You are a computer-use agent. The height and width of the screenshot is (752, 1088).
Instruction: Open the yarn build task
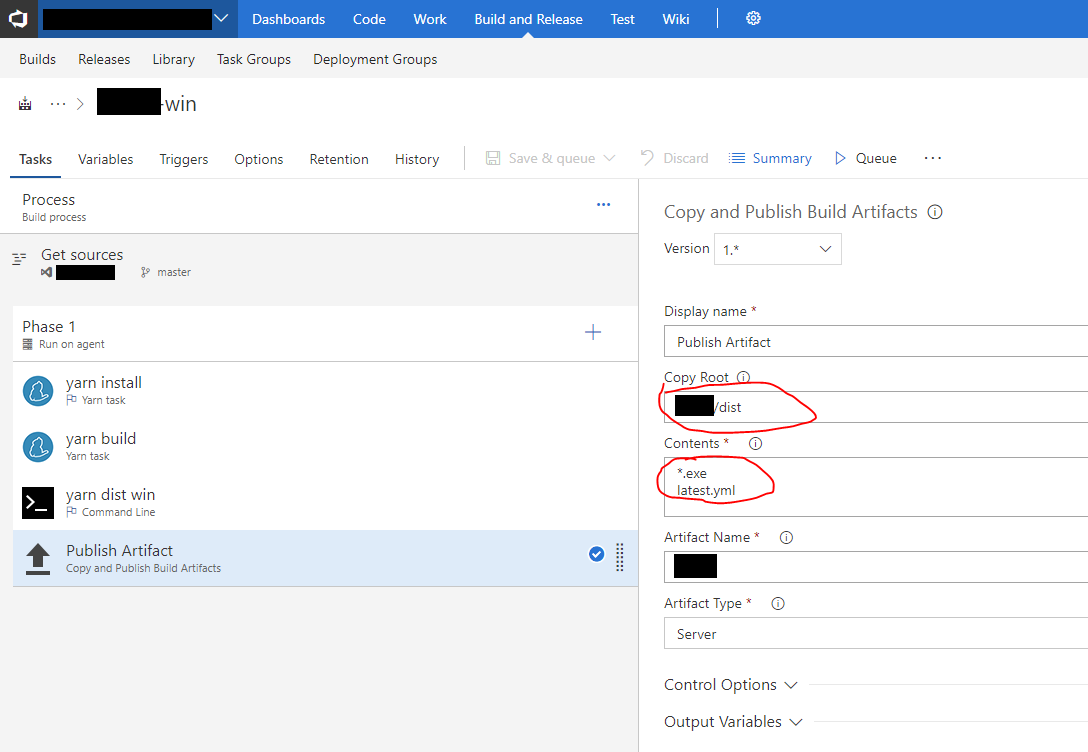point(325,446)
